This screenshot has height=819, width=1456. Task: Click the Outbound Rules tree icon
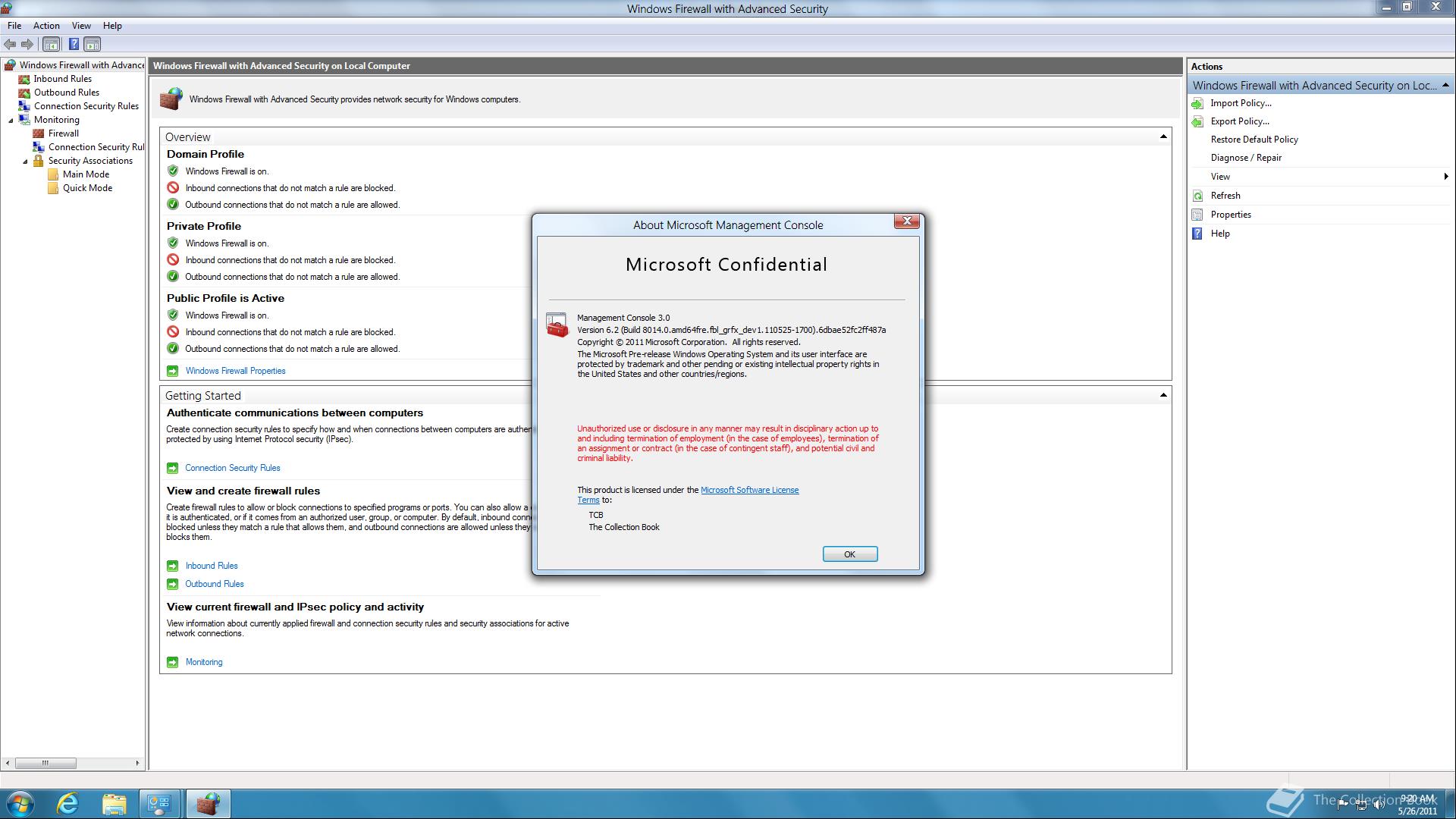(24, 93)
